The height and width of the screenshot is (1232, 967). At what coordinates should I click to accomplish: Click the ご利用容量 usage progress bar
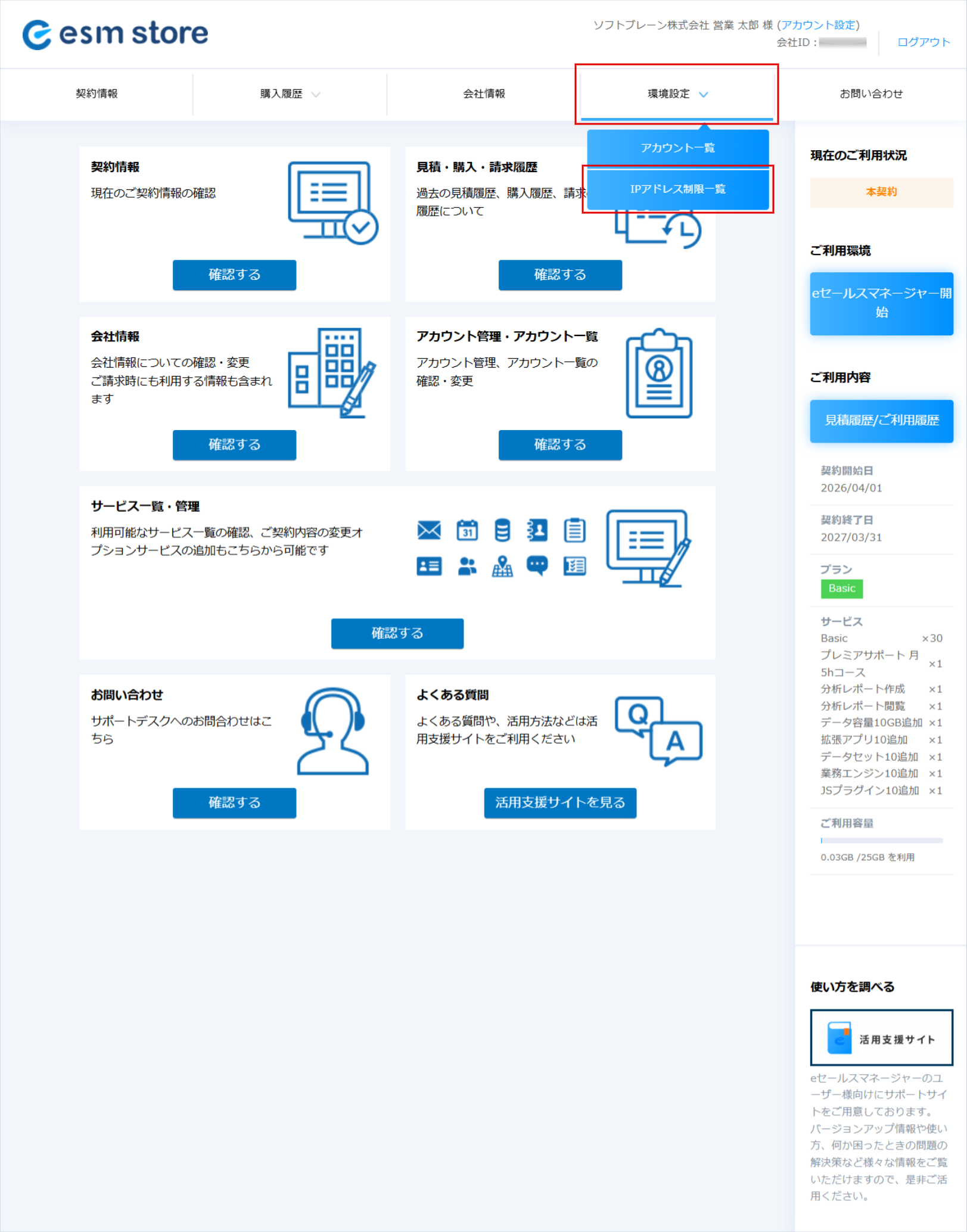(x=881, y=841)
